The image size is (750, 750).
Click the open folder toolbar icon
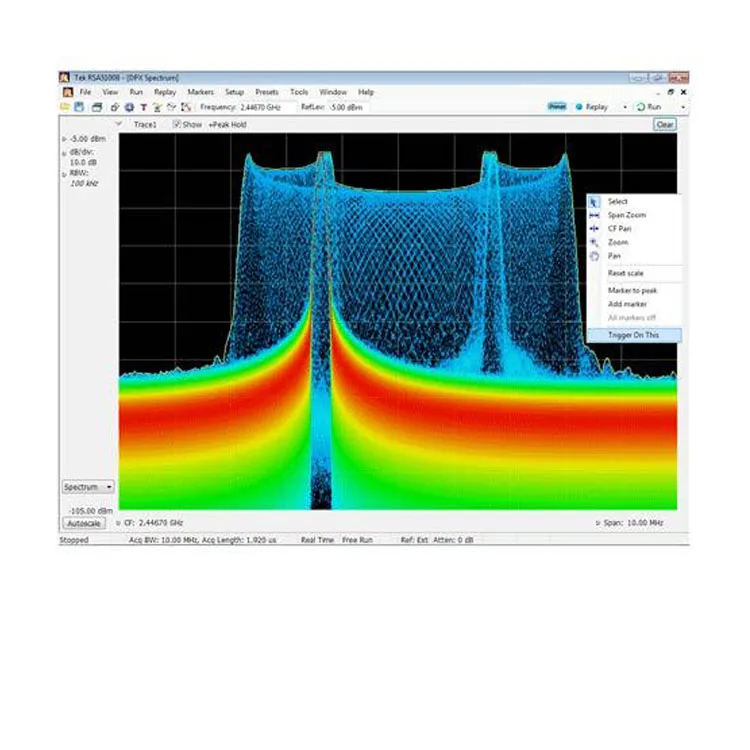[65, 107]
